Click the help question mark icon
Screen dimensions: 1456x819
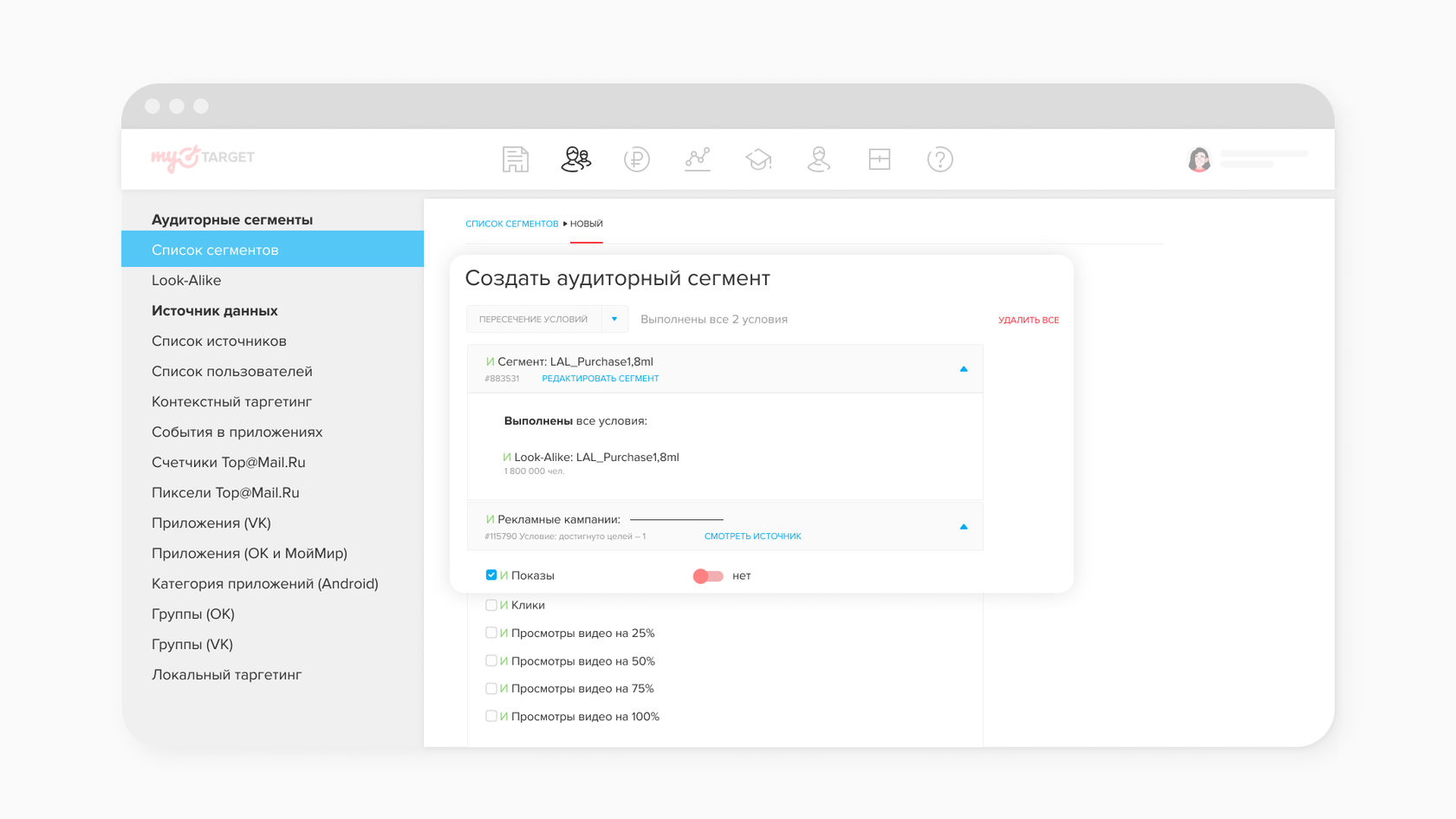(x=939, y=159)
